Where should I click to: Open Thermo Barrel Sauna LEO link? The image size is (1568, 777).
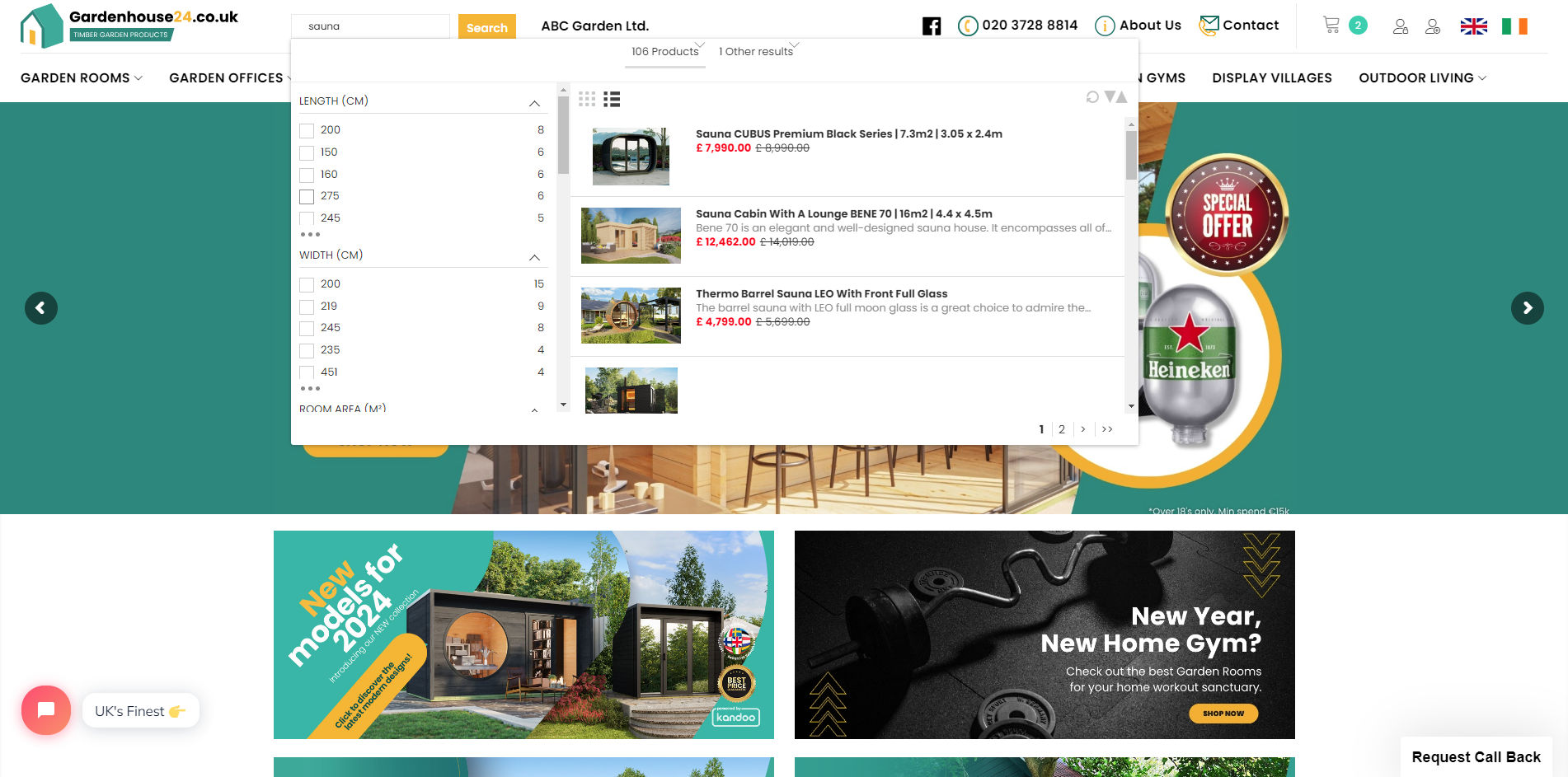[x=821, y=293]
